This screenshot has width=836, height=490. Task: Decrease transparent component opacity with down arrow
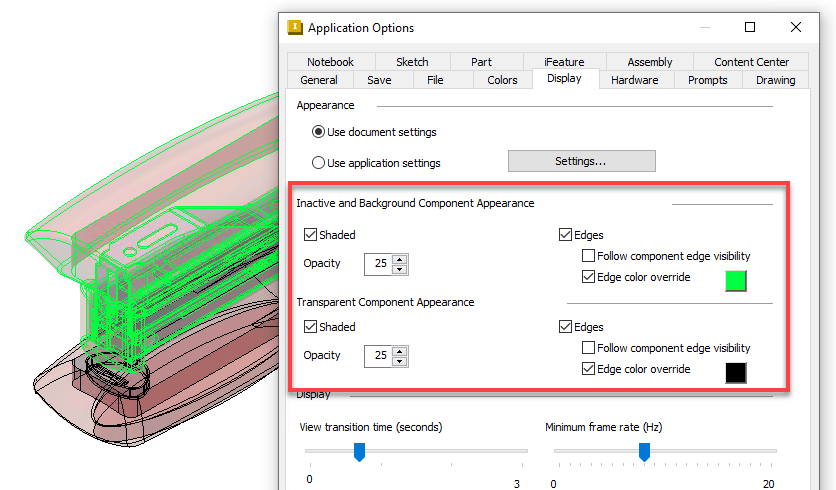point(400,362)
